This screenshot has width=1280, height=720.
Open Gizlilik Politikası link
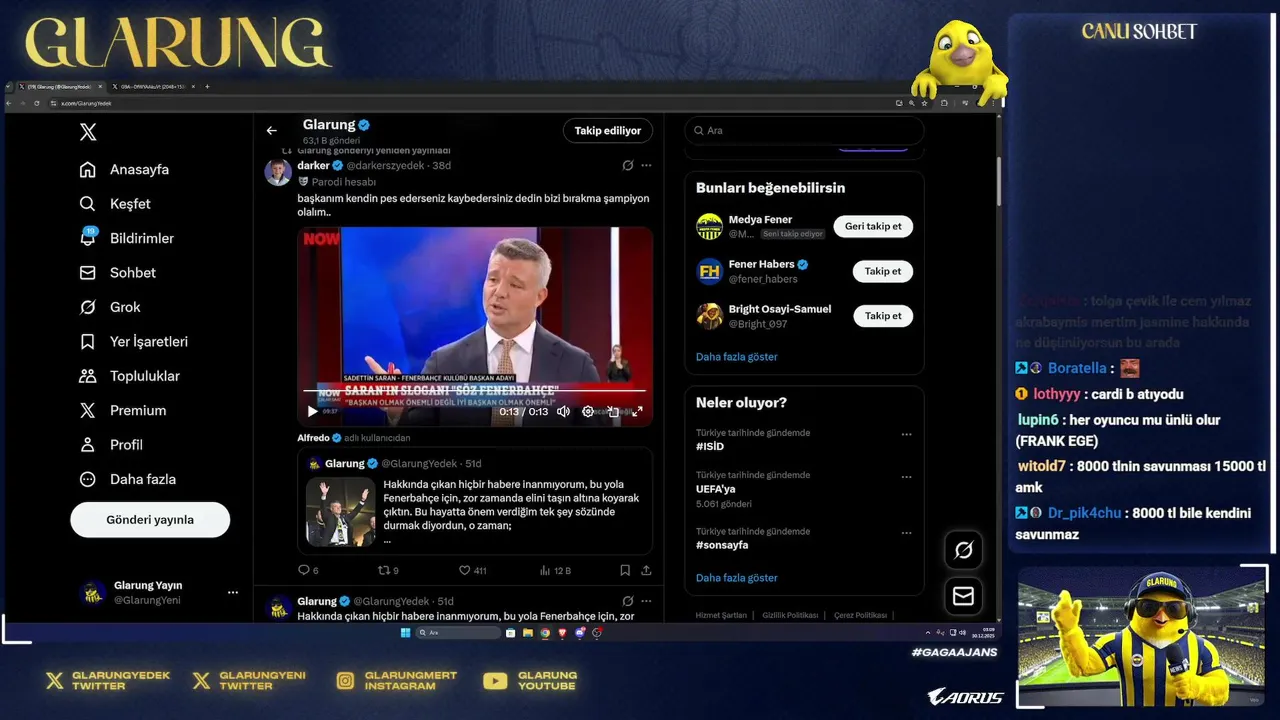[x=790, y=615]
